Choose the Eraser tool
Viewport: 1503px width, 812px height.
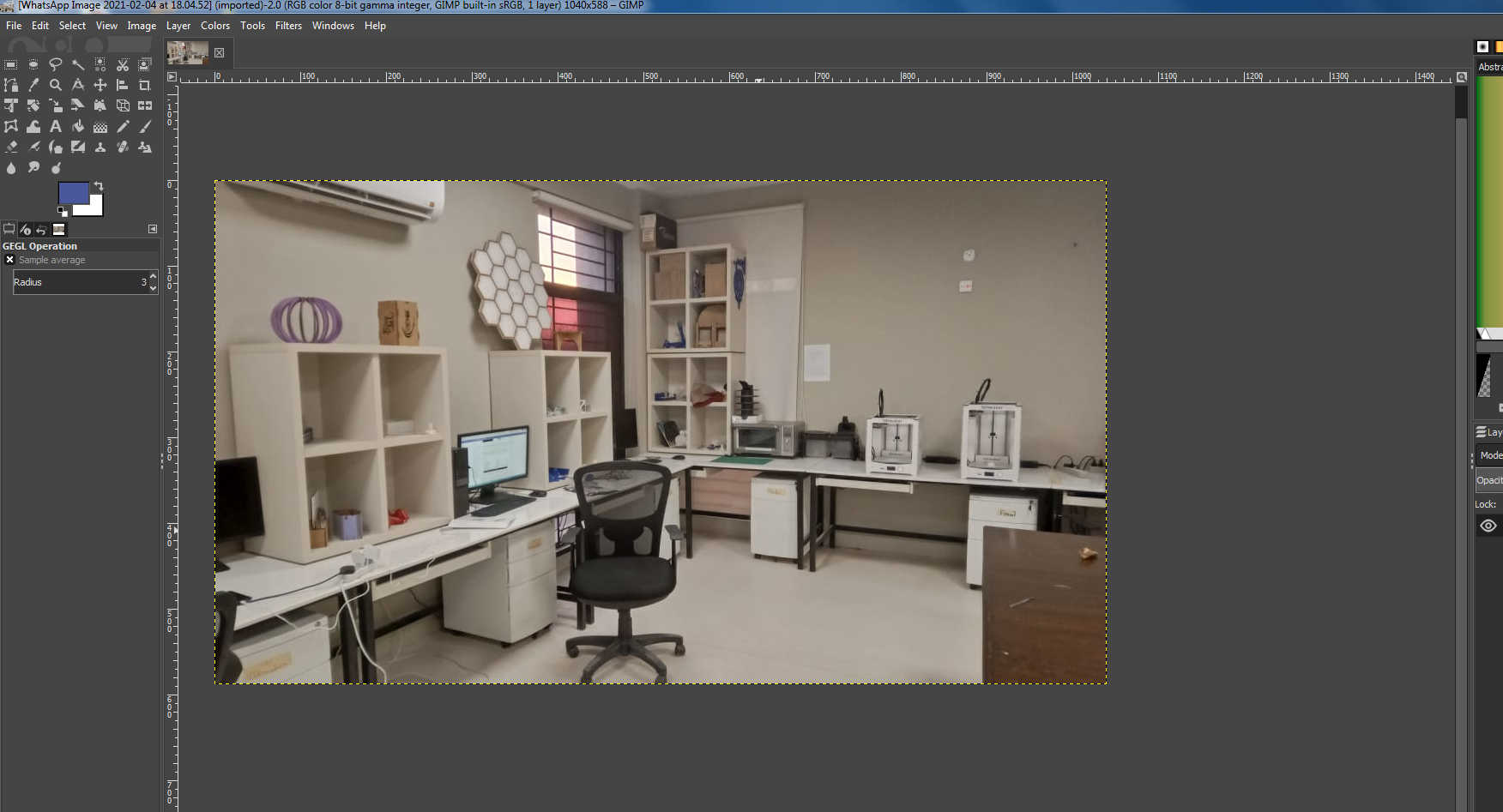11,147
